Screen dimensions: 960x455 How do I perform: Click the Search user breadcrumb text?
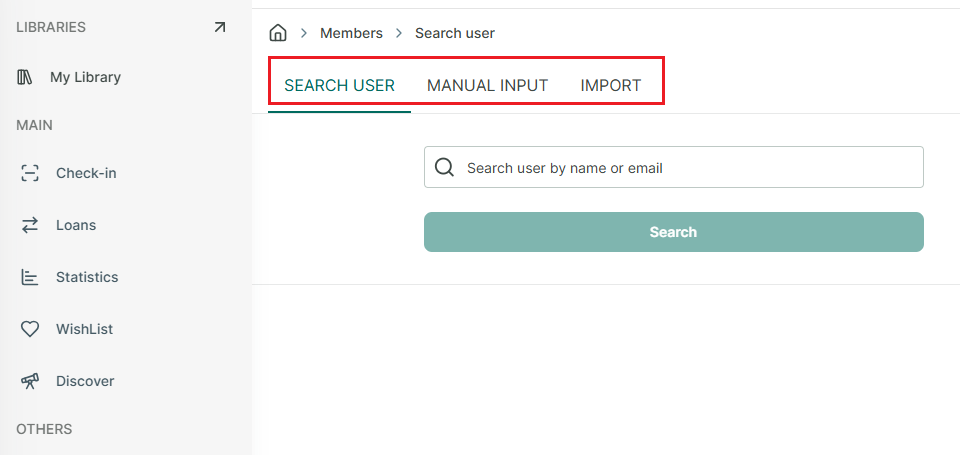tap(455, 33)
